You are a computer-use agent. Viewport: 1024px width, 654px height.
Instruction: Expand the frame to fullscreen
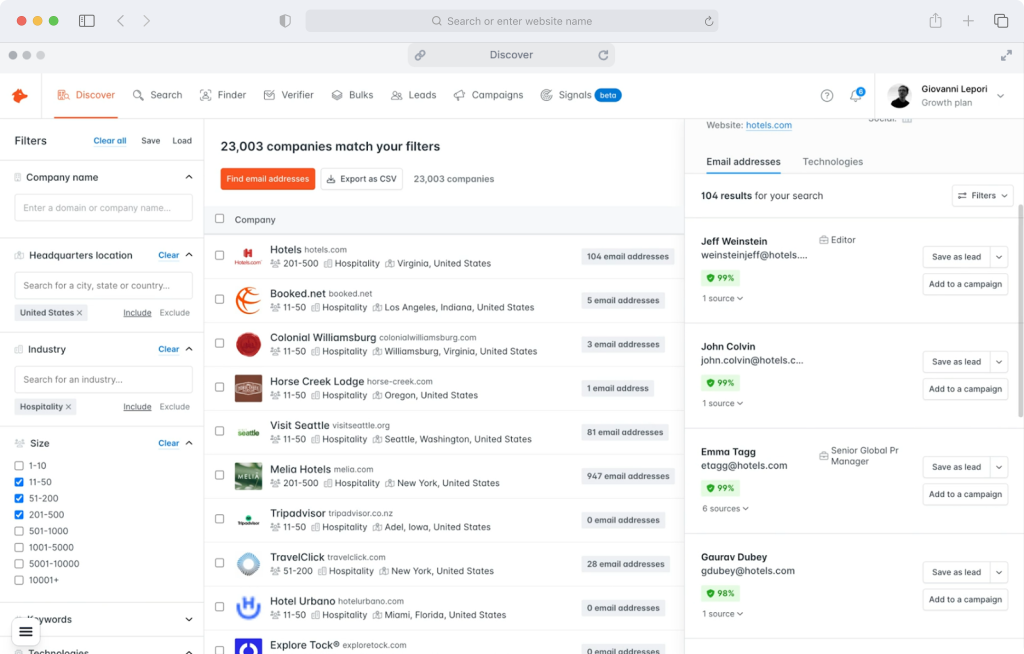point(1006,56)
